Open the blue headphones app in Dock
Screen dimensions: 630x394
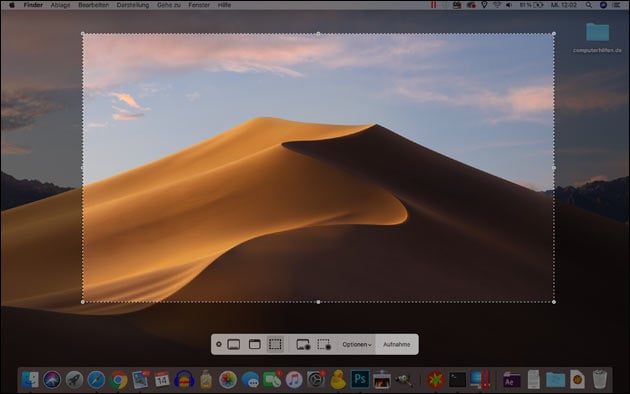[184, 380]
